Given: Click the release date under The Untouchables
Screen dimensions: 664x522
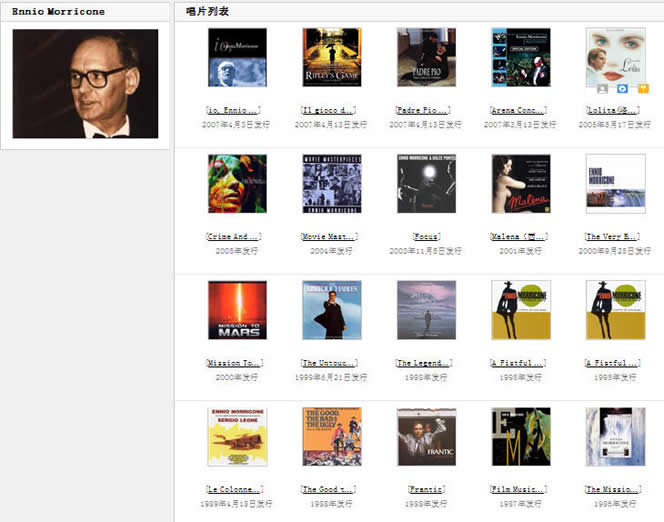Looking at the screenshot, I should [331, 377].
